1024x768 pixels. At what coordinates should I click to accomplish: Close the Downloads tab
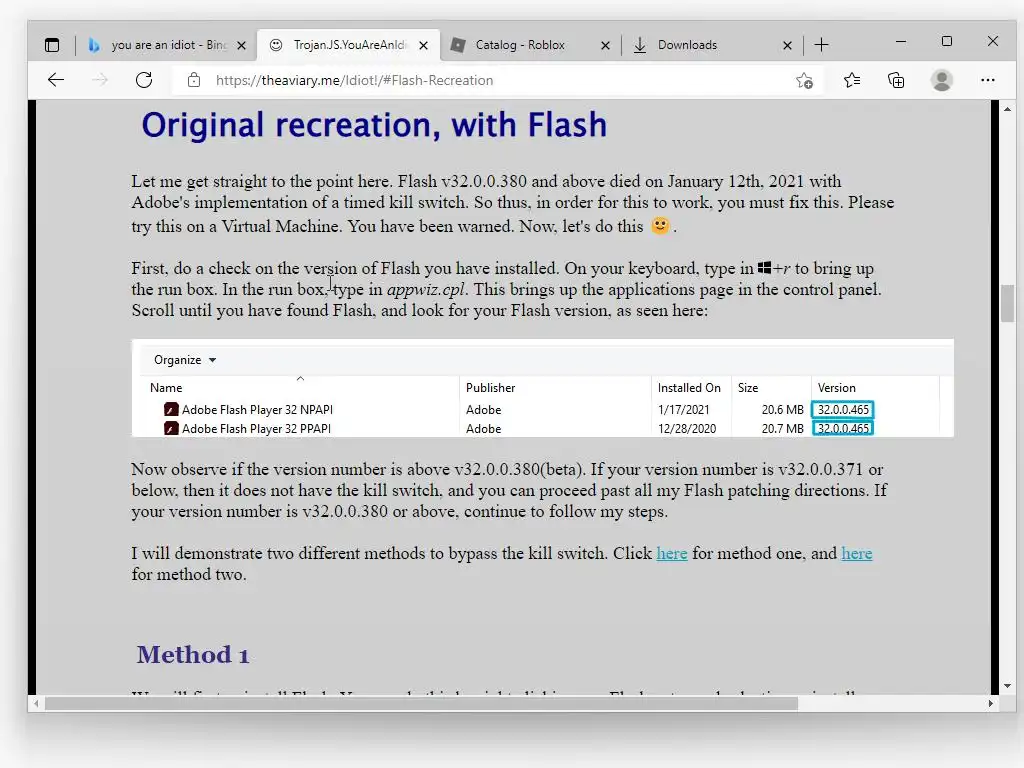(788, 46)
